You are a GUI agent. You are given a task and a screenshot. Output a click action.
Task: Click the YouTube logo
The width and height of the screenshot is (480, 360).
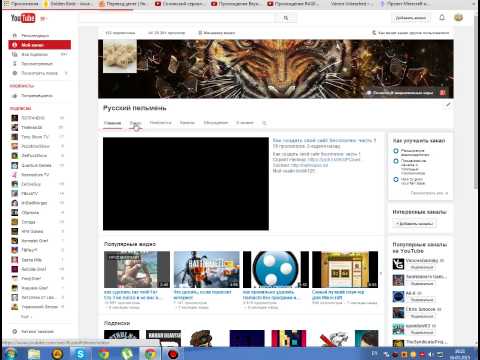tap(23, 18)
